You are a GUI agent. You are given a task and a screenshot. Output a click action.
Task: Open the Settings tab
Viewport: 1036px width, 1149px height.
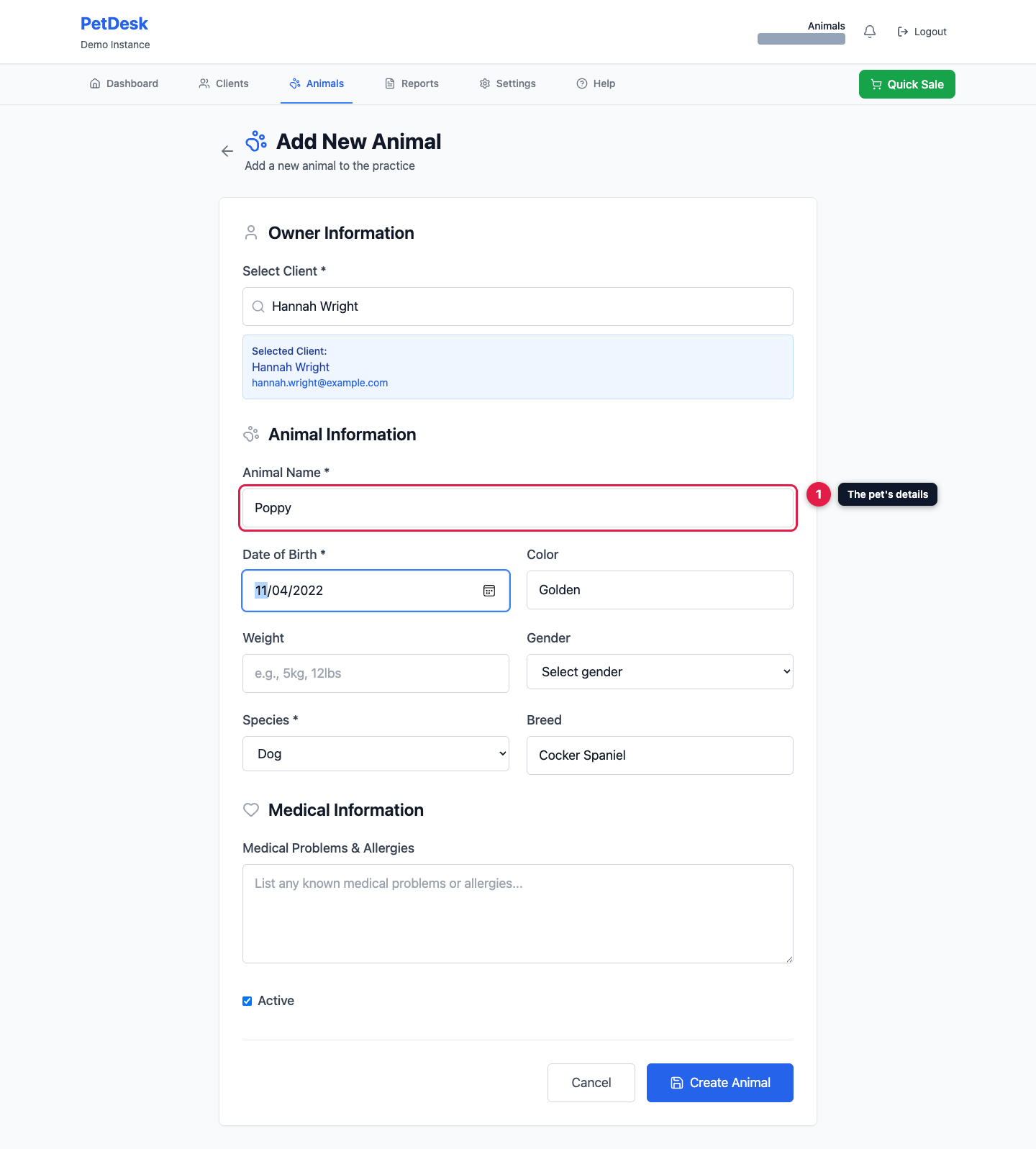508,83
